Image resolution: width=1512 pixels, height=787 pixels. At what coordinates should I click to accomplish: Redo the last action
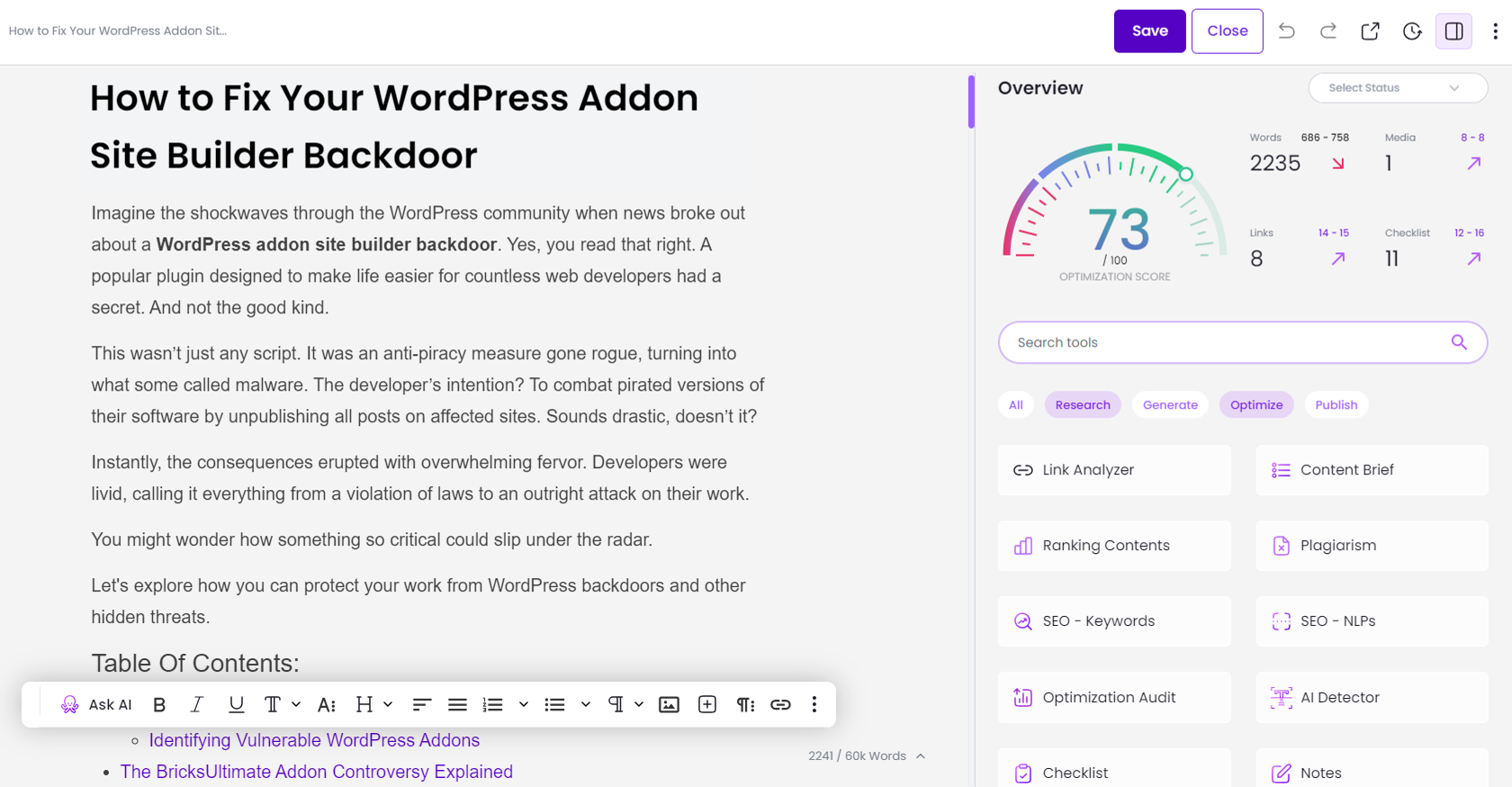click(x=1327, y=32)
